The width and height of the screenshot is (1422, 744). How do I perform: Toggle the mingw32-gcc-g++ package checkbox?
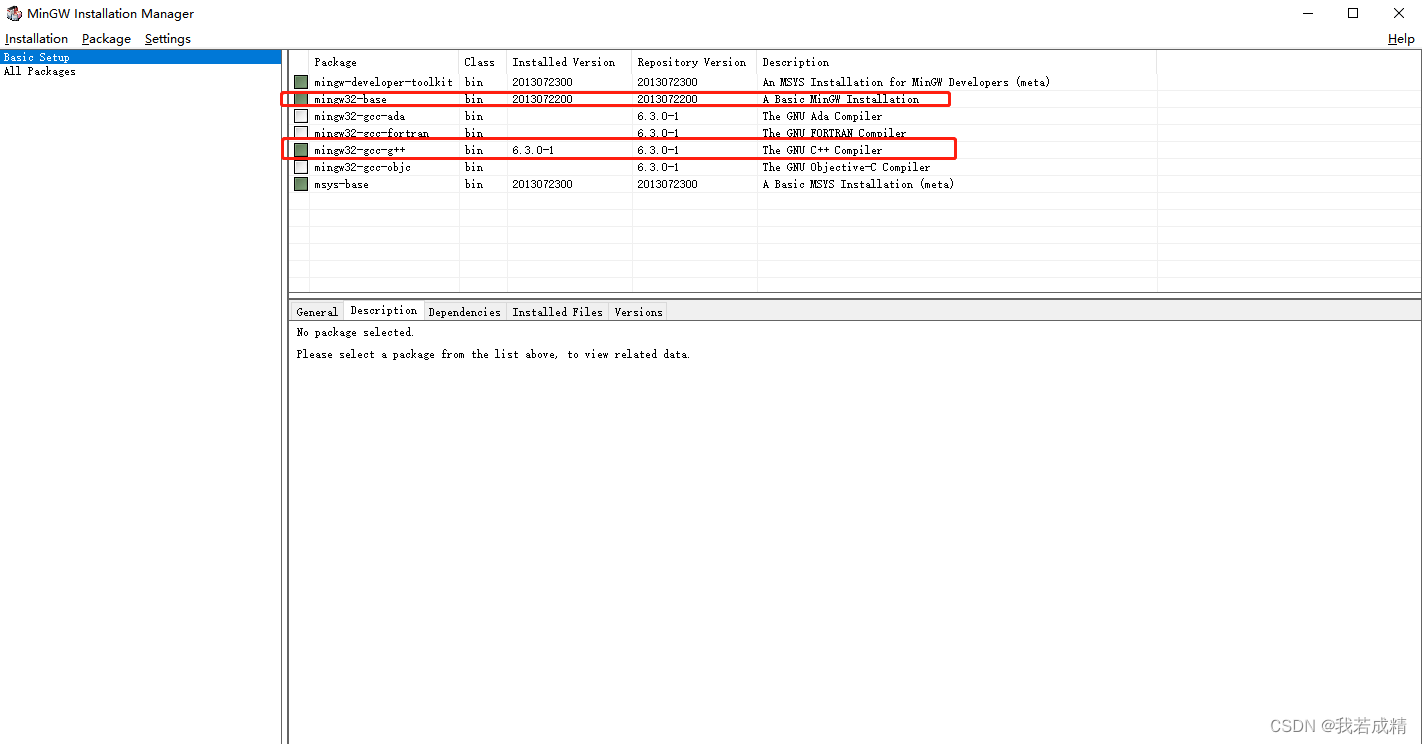pos(301,150)
